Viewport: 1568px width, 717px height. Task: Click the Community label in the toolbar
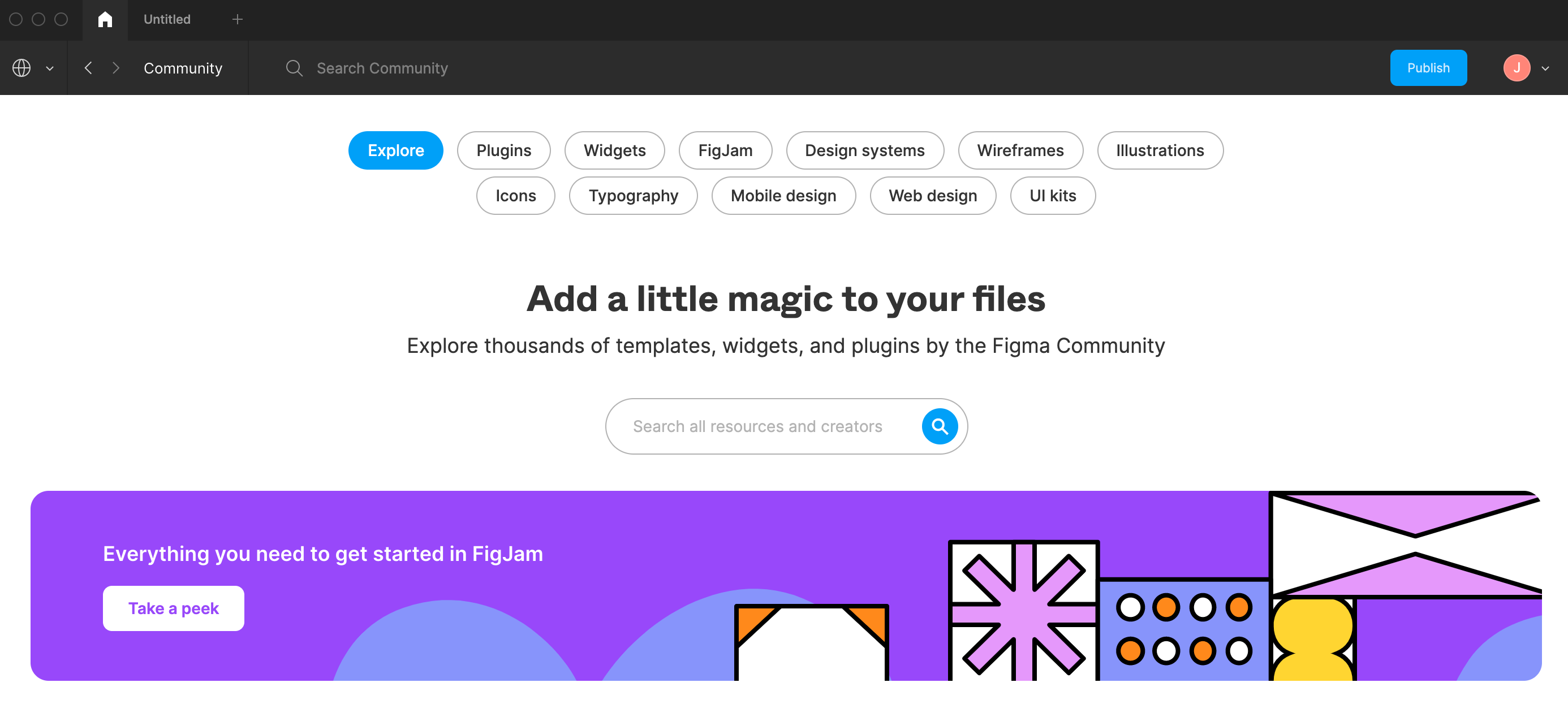tap(183, 68)
